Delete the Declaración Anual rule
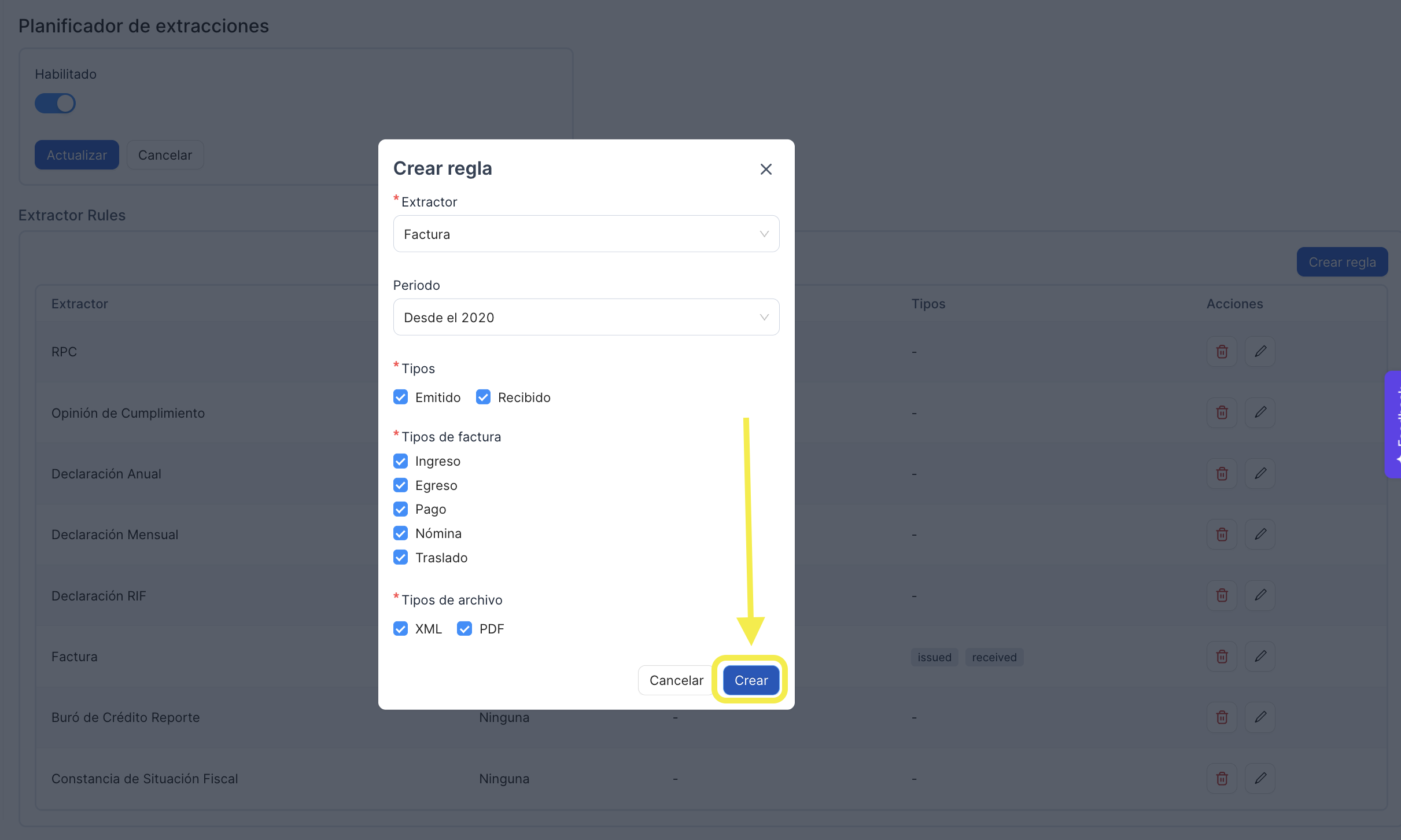This screenshot has height=840, width=1401. (x=1222, y=474)
